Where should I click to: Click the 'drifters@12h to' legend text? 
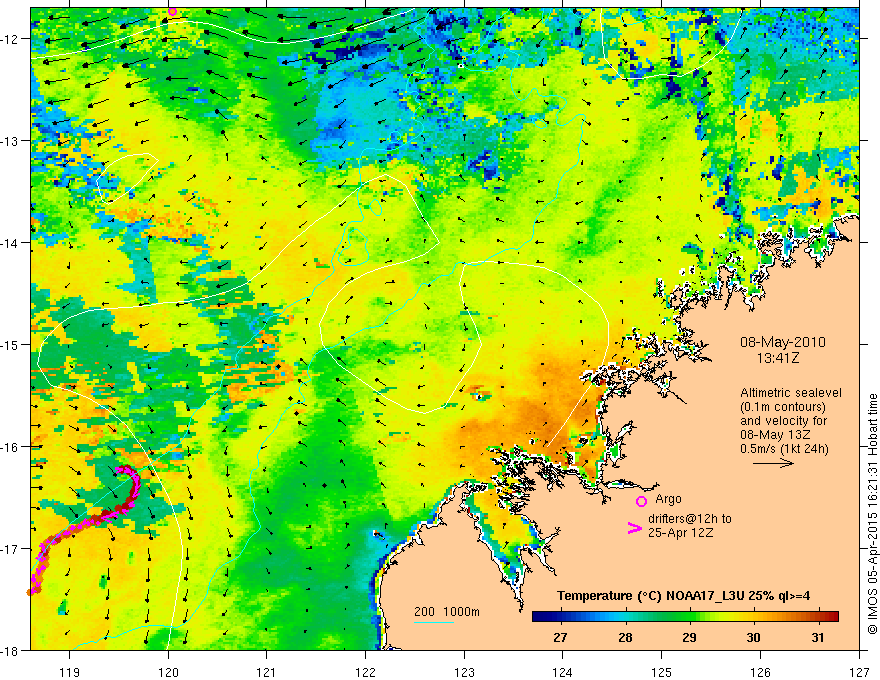pos(690,519)
